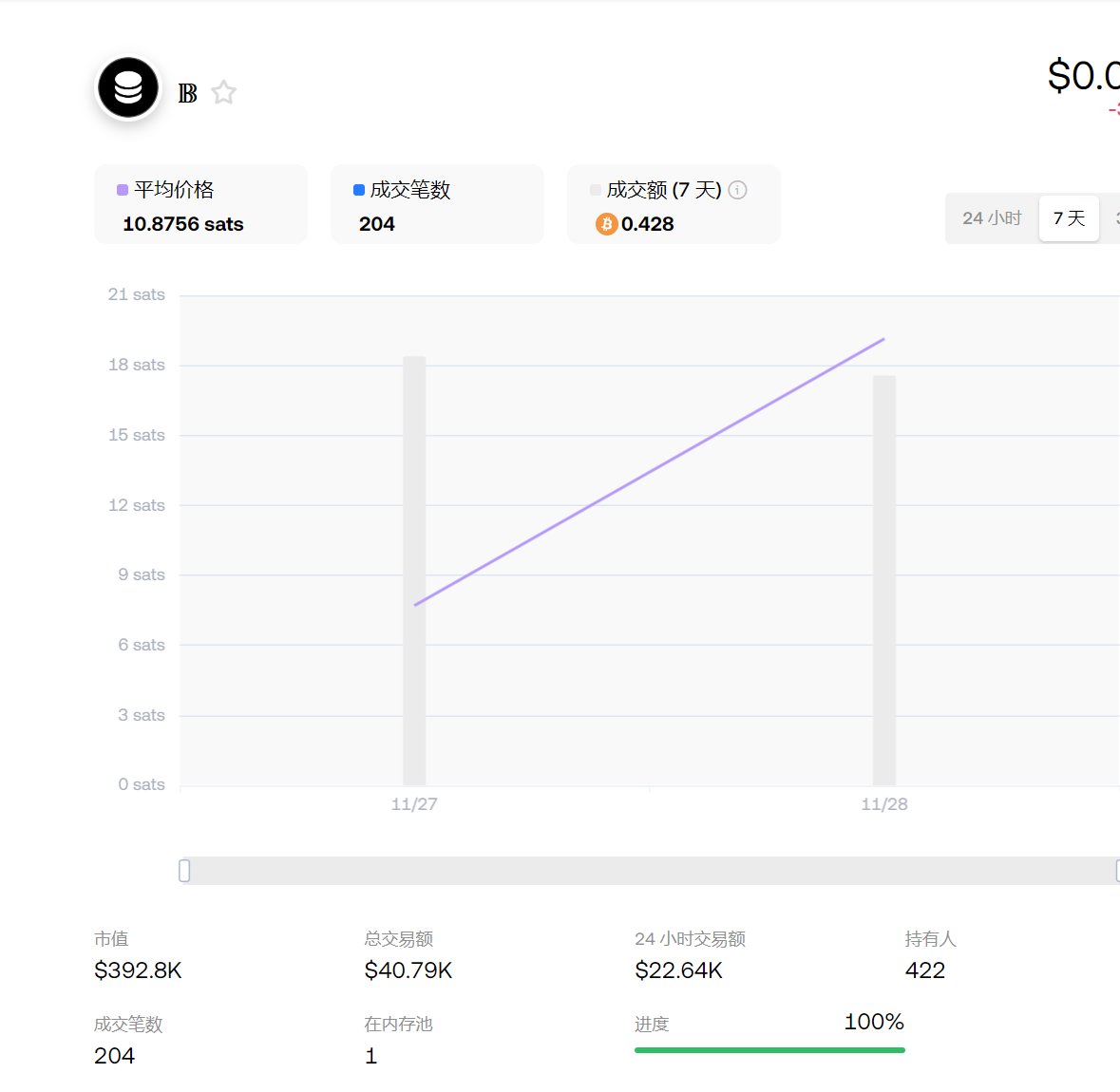Click the 持有人 label
This screenshot has width=1120, height=1092.
(x=930, y=938)
